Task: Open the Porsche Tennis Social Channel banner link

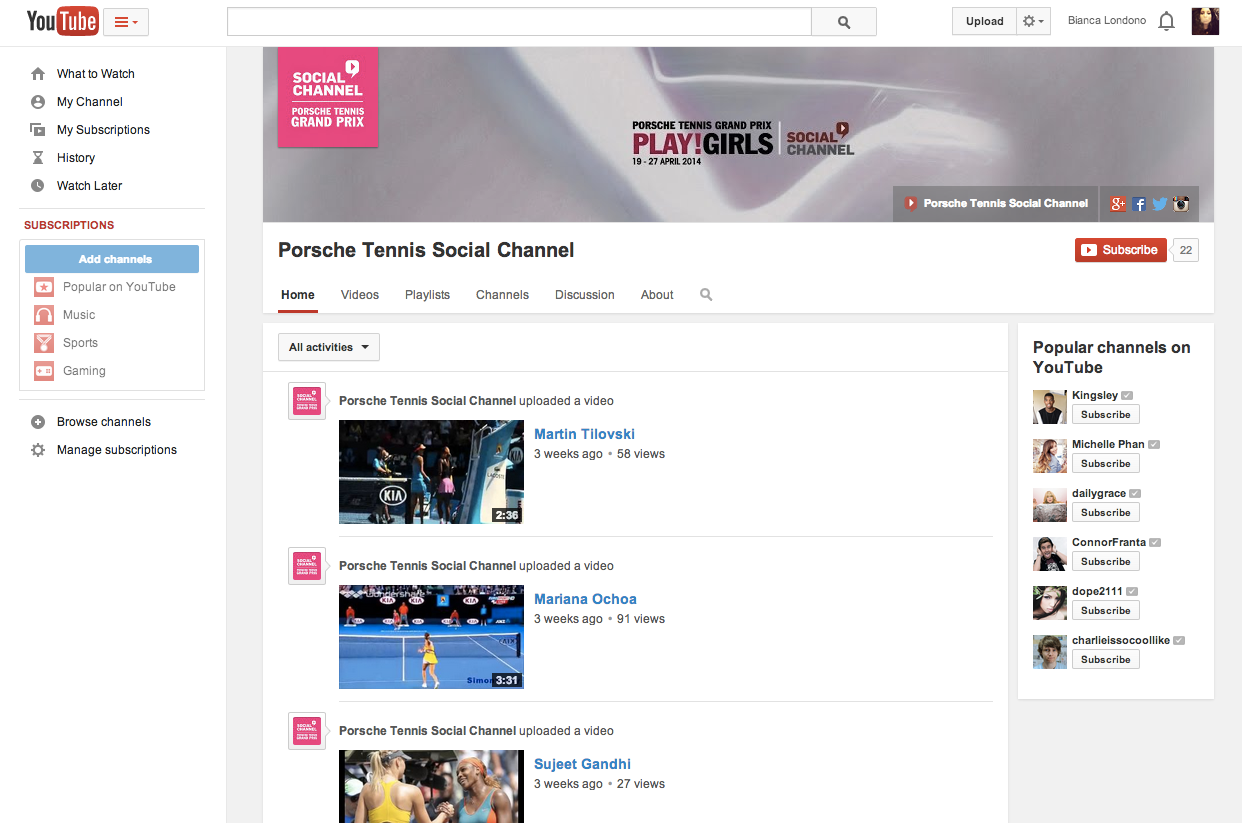Action: click(x=996, y=203)
